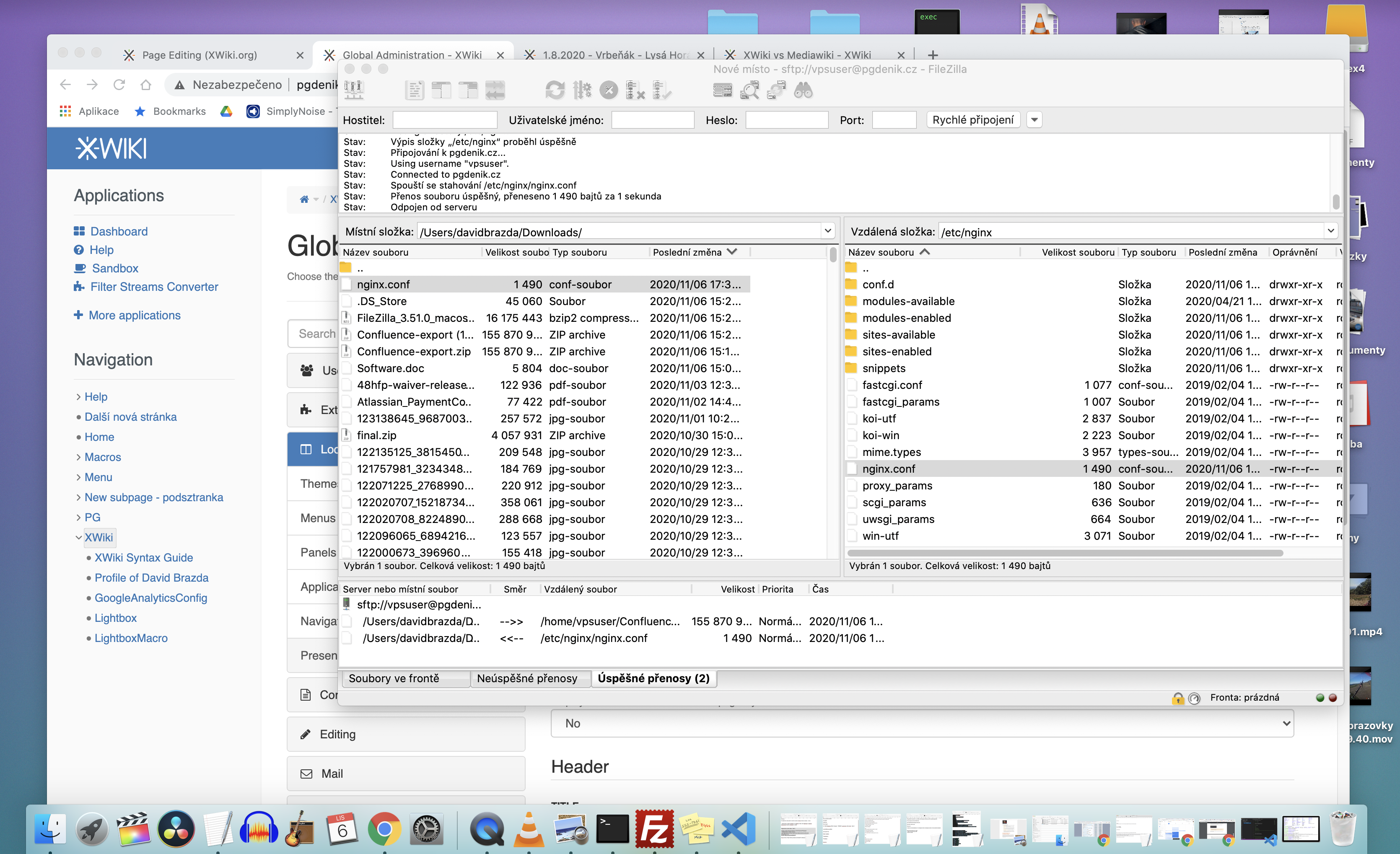The image size is (1400, 854).
Task: Expand Macros node in Navigation tree
Action: coord(78,457)
